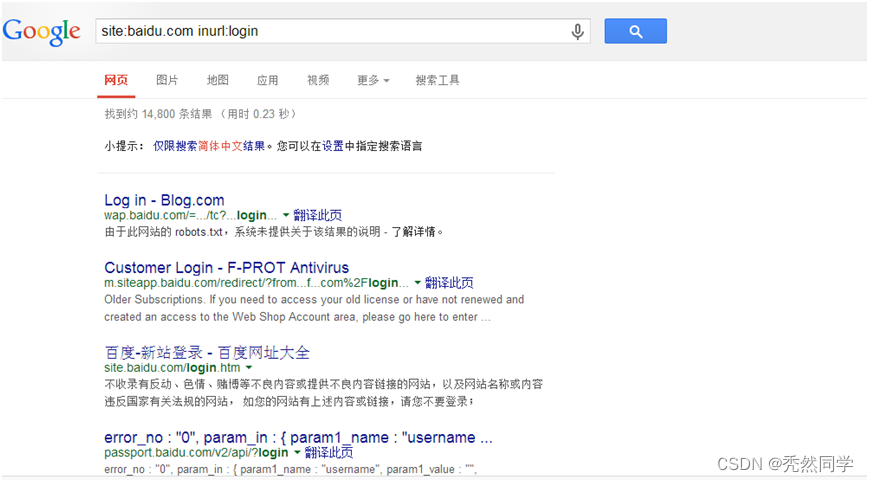Click the microphone voice search icon
The width and height of the screenshot is (869, 482).
click(x=577, y=32)
